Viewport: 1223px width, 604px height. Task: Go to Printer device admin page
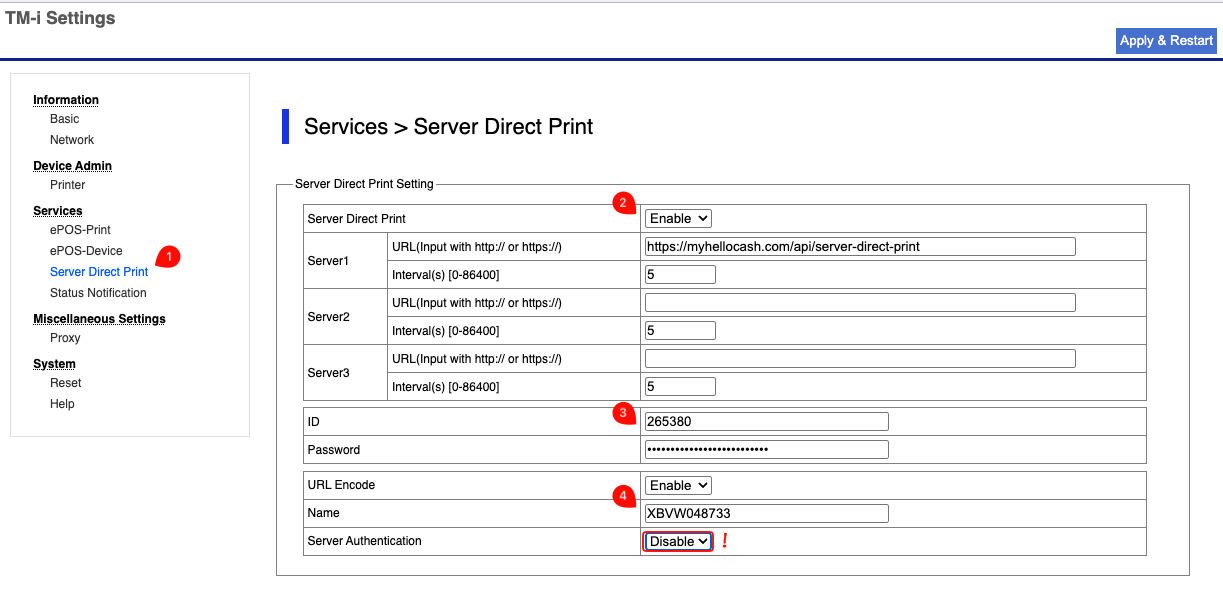click(x=68, y=185)
